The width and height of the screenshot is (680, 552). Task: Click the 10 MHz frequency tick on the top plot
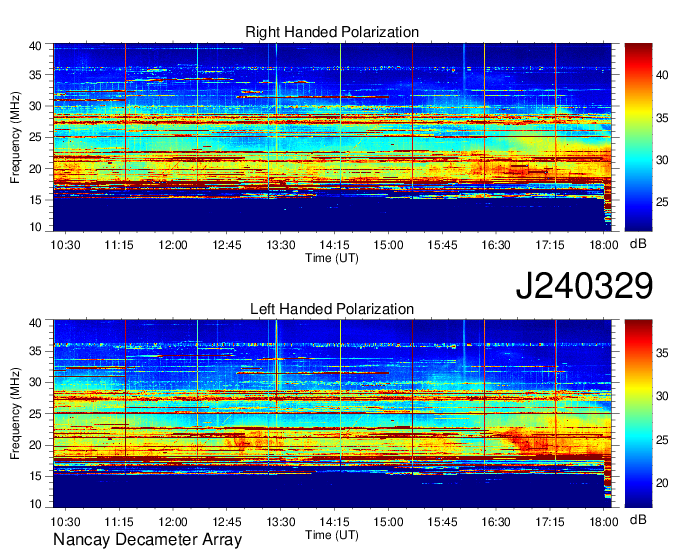coord(35,227)
